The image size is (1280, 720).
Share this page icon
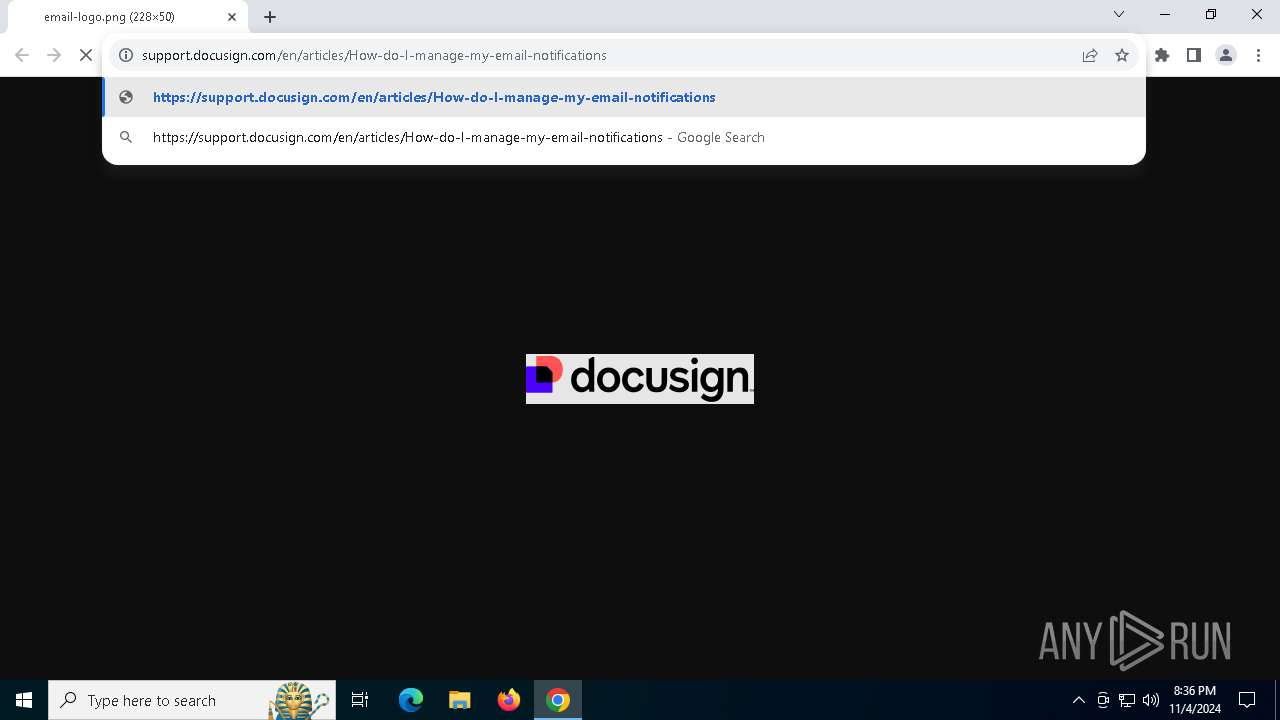1090,55
